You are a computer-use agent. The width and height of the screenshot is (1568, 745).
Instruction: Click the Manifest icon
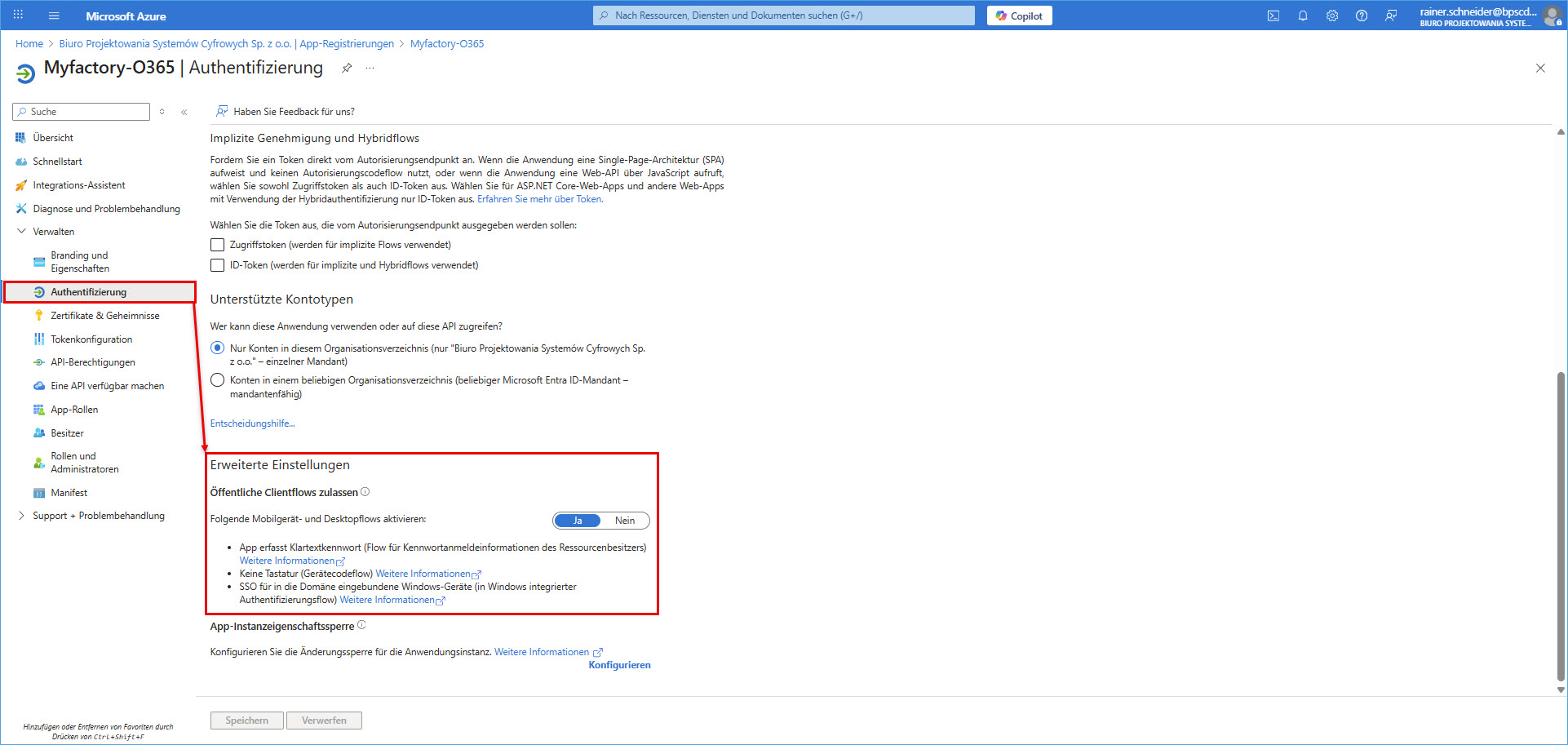pyautogui.click(x=39, y=493)
